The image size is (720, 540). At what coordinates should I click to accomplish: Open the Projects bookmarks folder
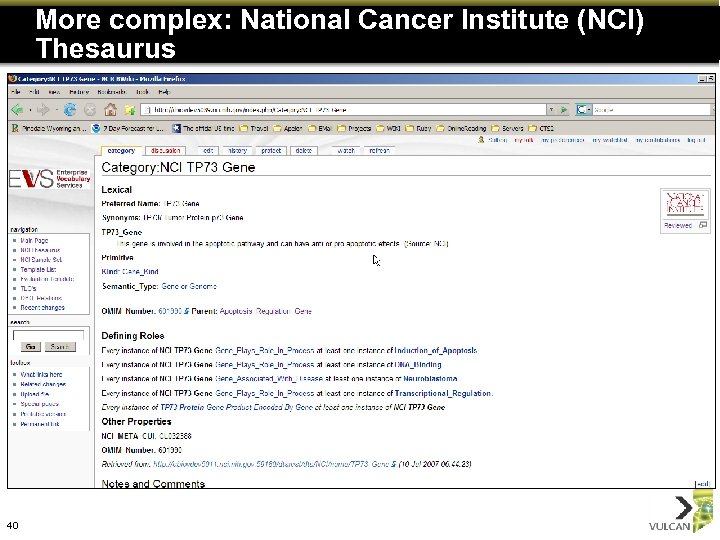pyautogui.click(x=354, y=128)
